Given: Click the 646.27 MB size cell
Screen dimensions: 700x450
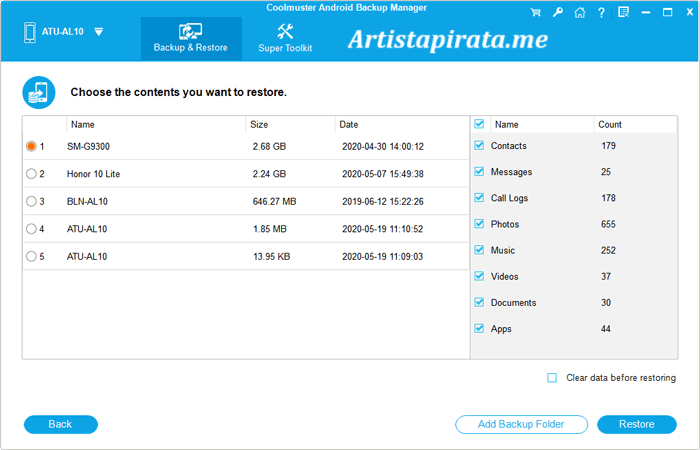Looking at the screenshot, I should click(x=275, y=202).
